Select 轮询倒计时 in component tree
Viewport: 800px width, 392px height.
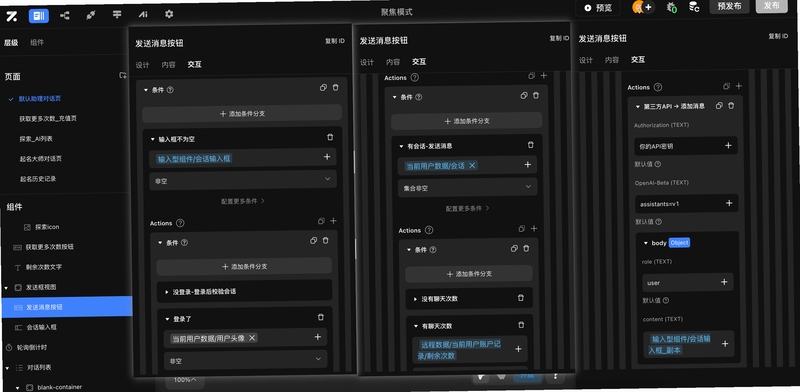click(32, 347)
